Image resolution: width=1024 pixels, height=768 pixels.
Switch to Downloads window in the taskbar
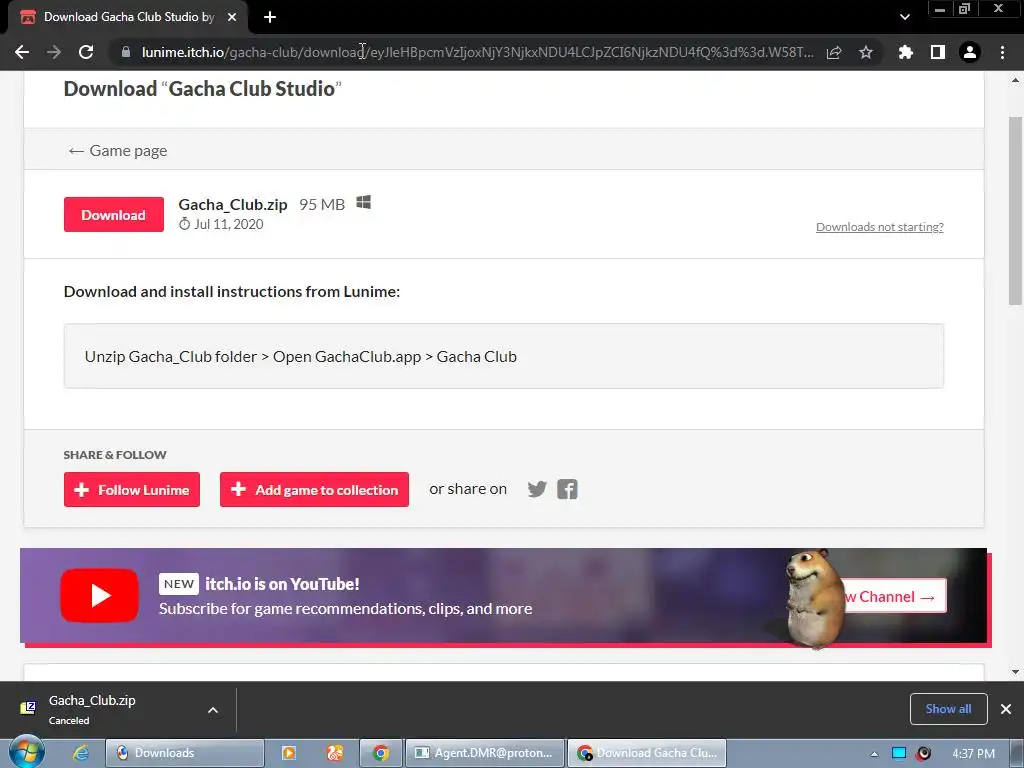pyautogui.click(x=185, y=753)
